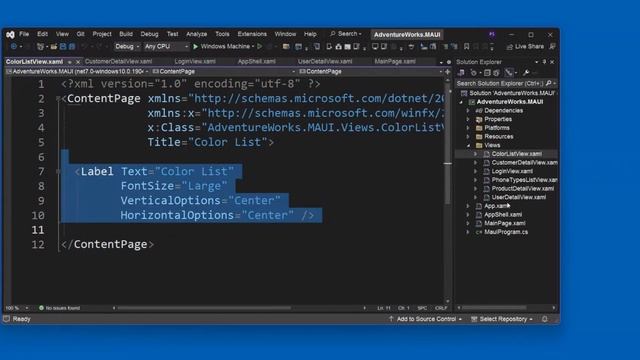640x360 pixels.
Task: Pin the Solution Explorer panel
Action: 544,62
